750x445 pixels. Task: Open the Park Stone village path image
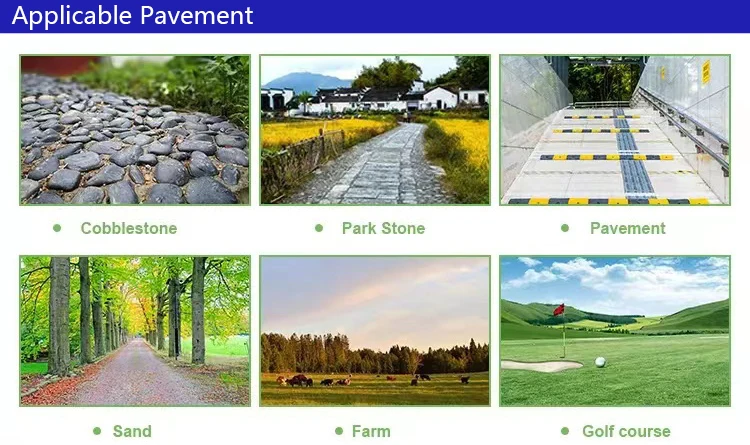pos(375,130)
